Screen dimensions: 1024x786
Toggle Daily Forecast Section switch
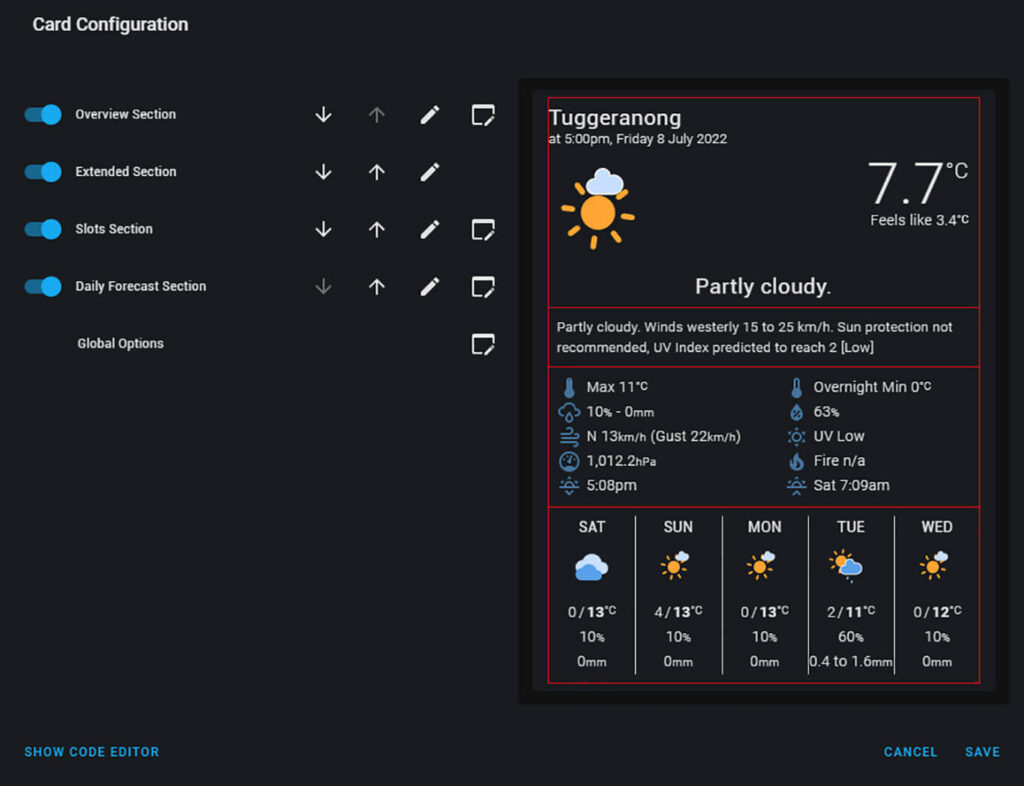43,287
